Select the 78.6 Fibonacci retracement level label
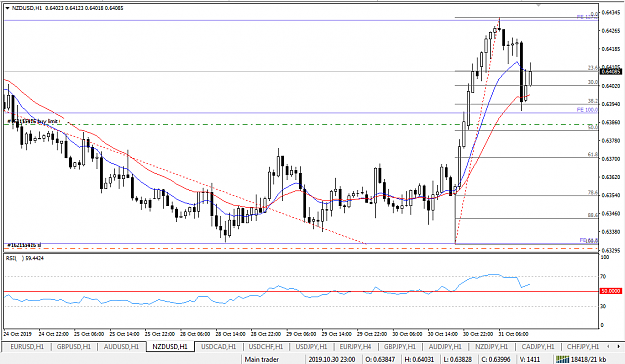Image resolution: width=625 pixels, height=364 pixels. pyautogui.click(x=593, y=193)
